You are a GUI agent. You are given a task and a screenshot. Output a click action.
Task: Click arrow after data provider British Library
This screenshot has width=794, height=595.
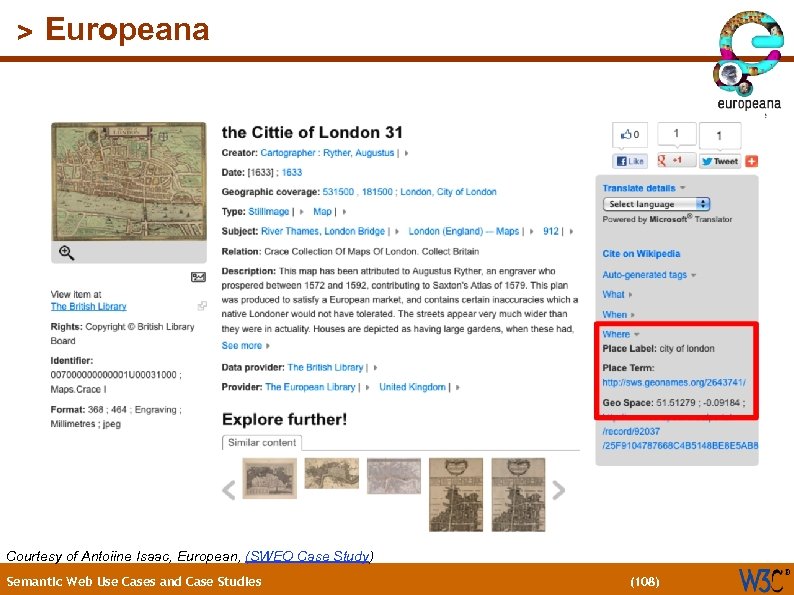click(375, 368)
